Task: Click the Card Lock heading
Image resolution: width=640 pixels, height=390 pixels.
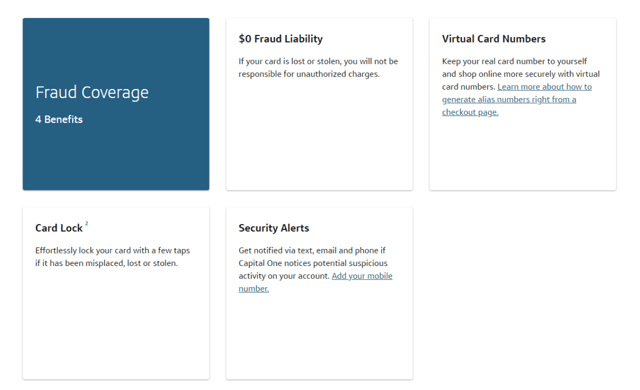Action: pos(59,228)
